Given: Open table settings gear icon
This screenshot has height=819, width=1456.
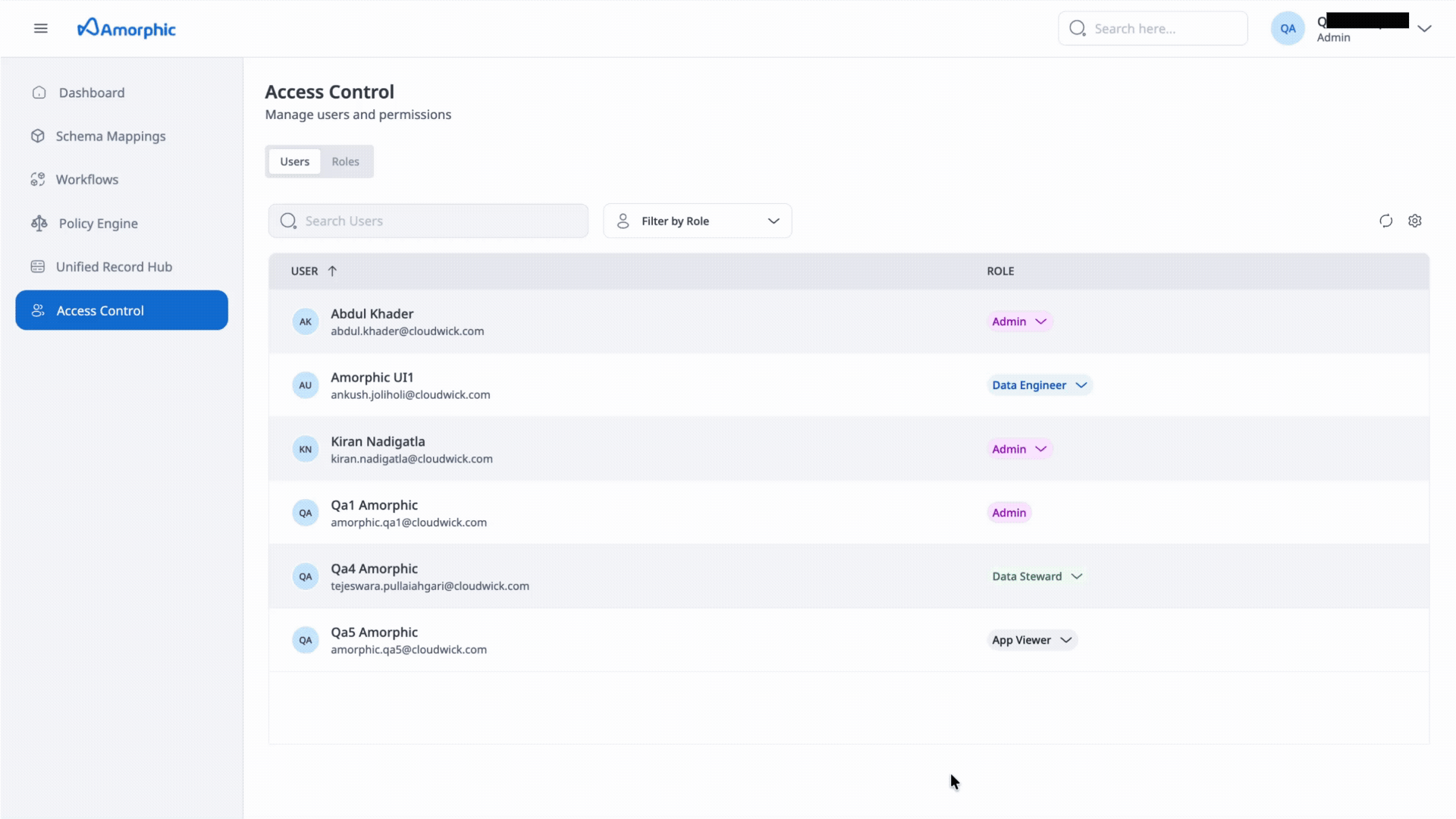Looking at the screenshot, I should pyautogui.click(x=1415, y=221).
